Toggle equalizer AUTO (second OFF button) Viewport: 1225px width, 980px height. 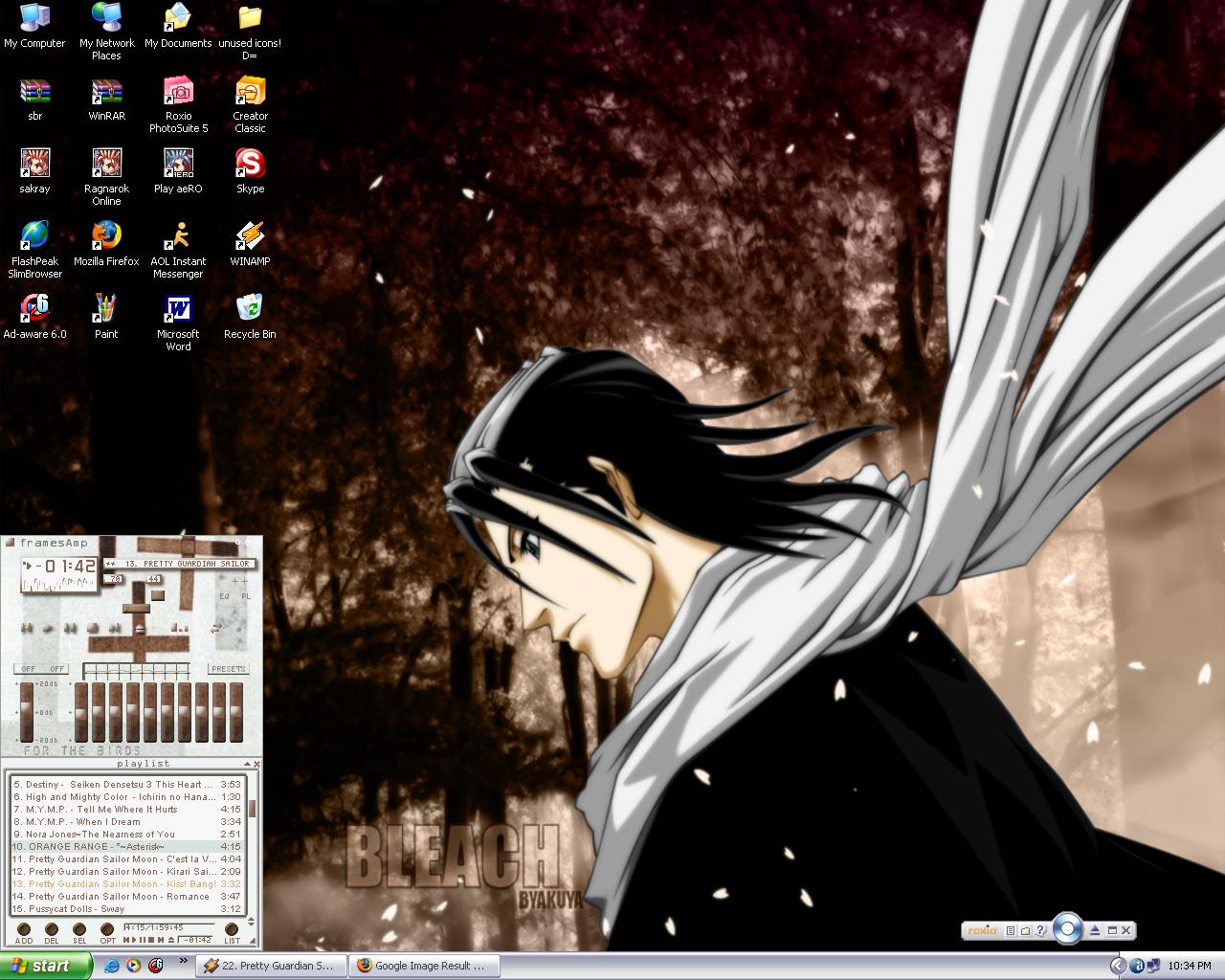tap(57, 669)
